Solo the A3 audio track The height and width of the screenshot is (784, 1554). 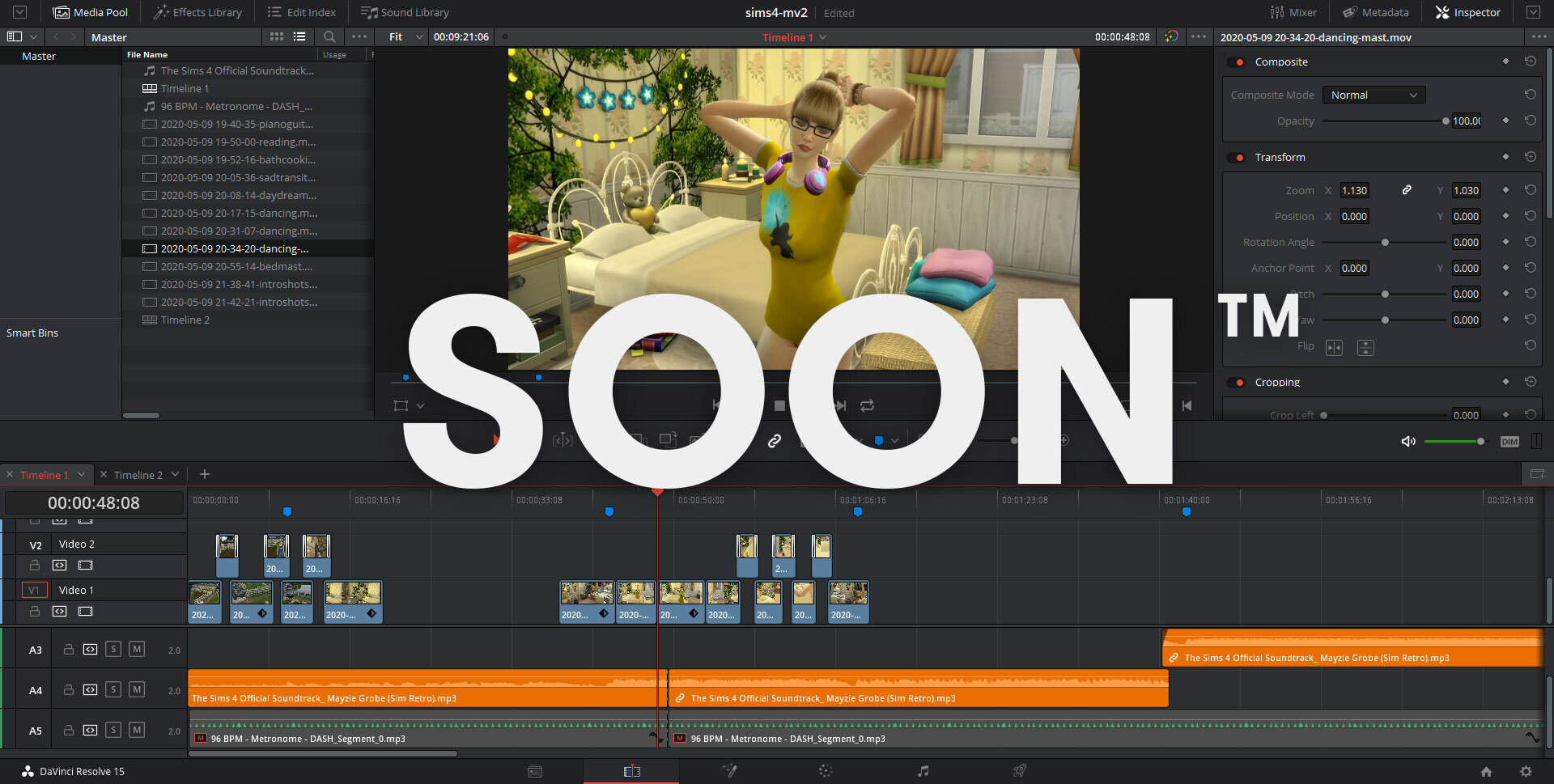[113, 649]
